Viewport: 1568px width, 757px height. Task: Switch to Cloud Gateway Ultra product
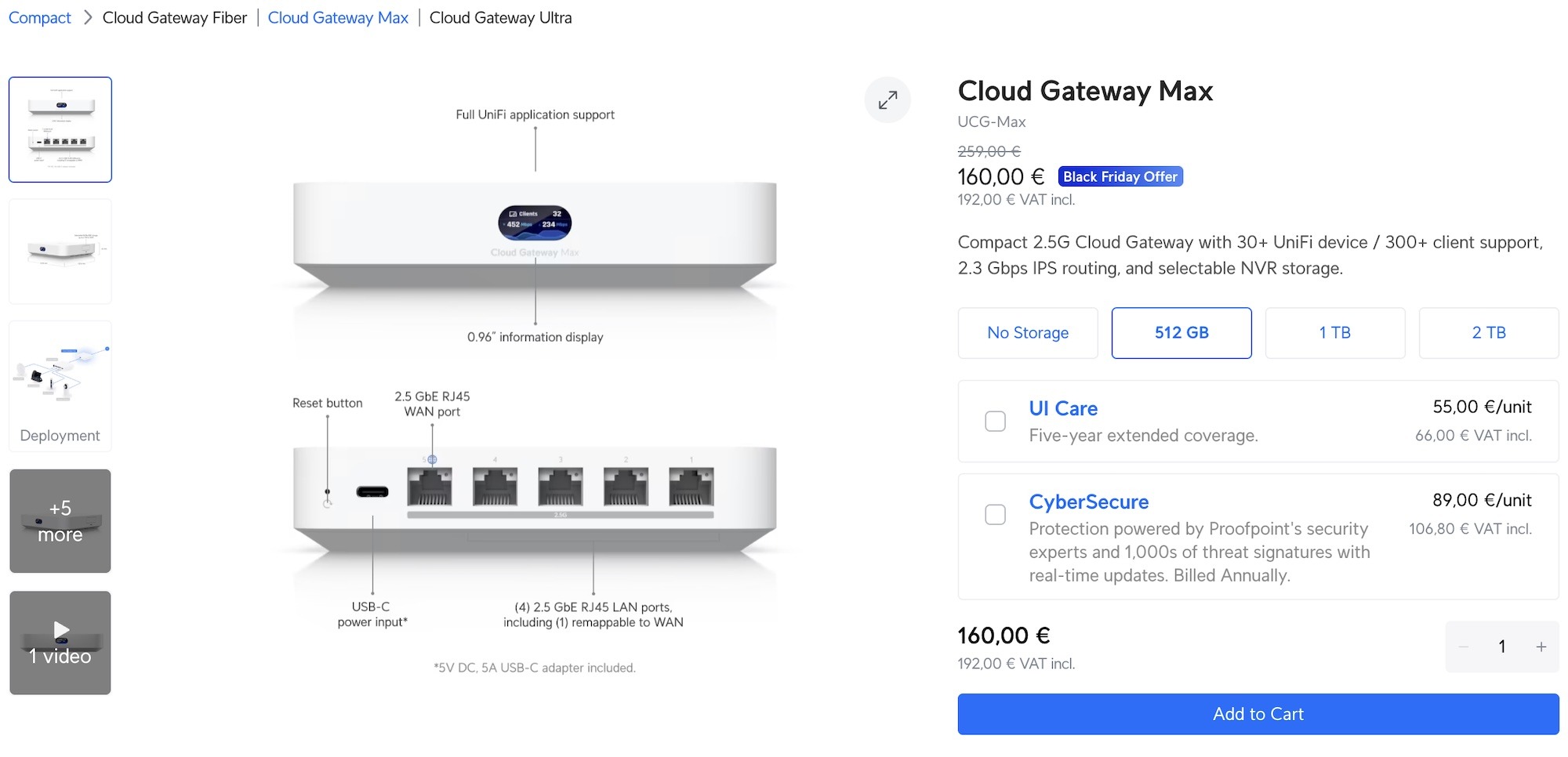pyautogui.click(x=500, y=18)
